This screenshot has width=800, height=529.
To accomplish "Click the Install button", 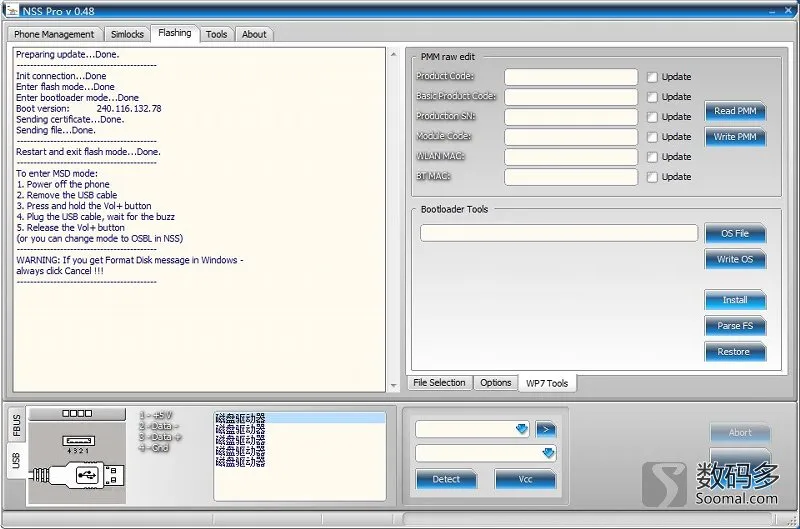I will [x=735, y=300].
